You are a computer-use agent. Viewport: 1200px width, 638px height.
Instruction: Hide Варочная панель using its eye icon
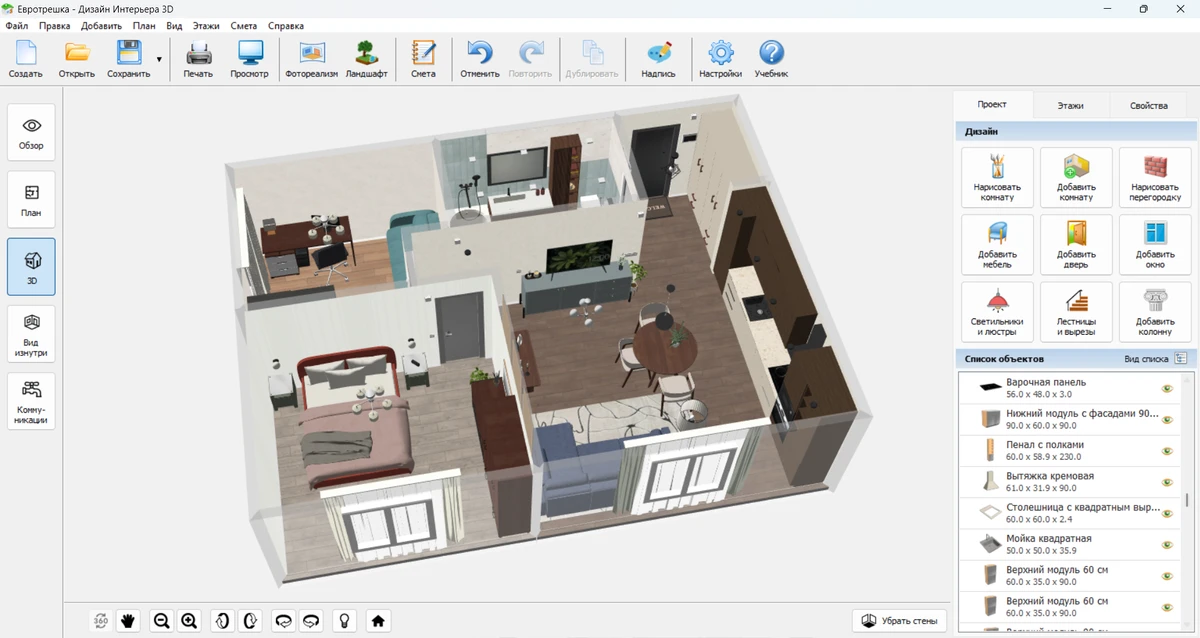point(1166,389)
